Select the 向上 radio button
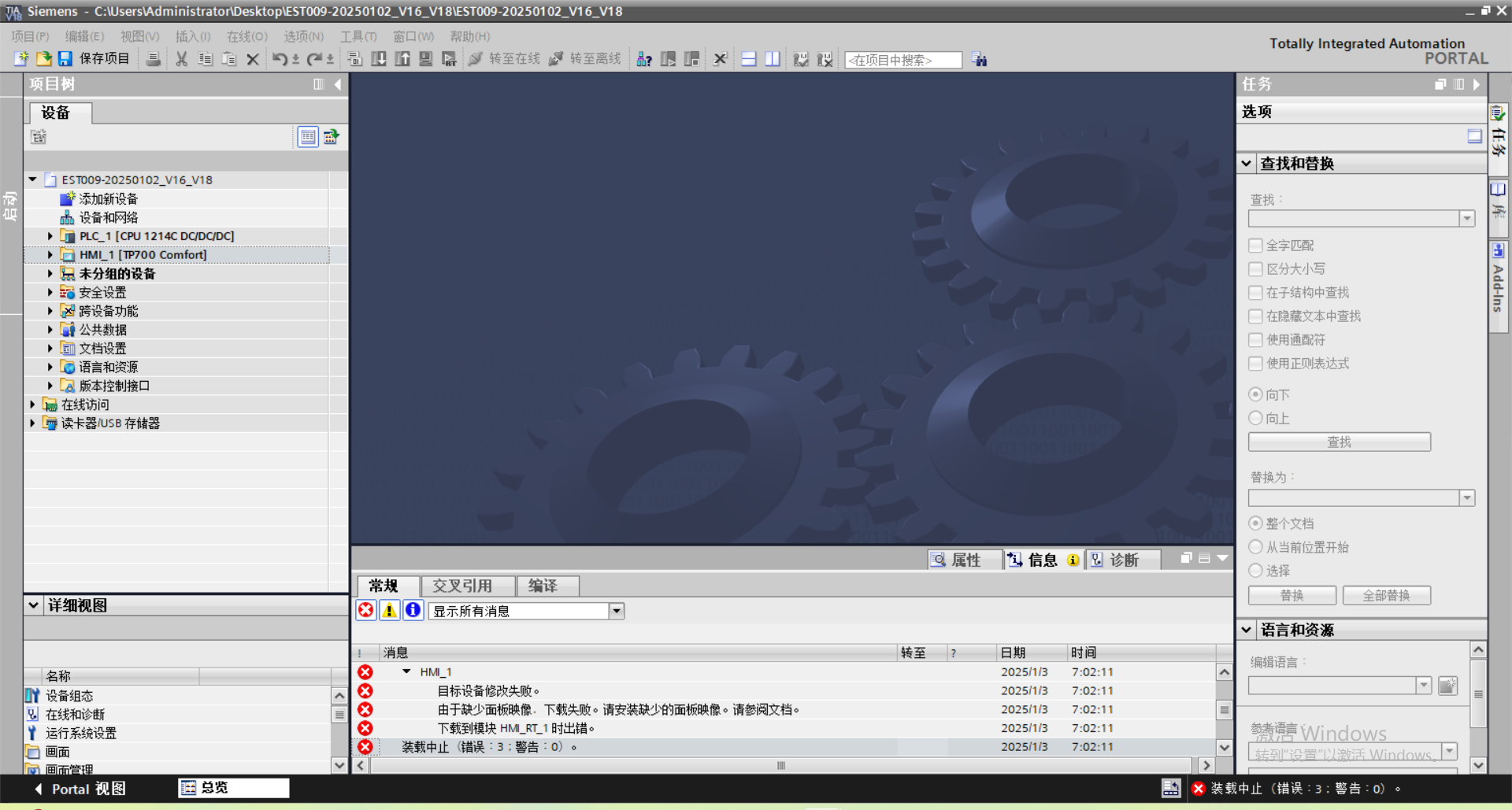Screen dimensions: 1512x810 1256,418
